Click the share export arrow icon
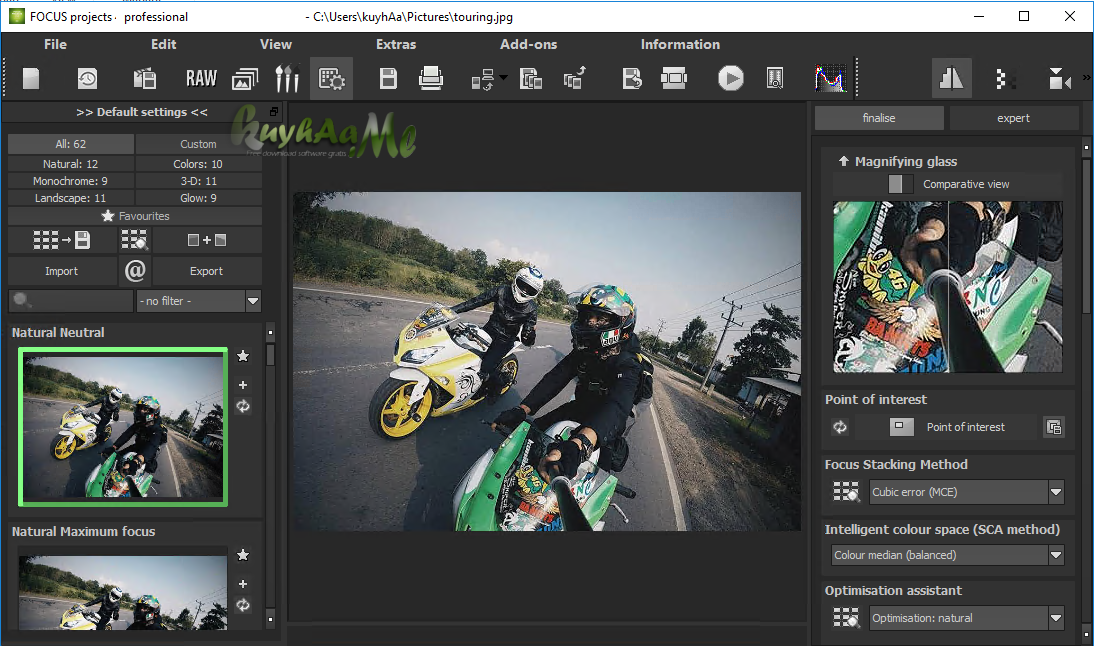Viewport: 1094px width, 646px height. 574,78
